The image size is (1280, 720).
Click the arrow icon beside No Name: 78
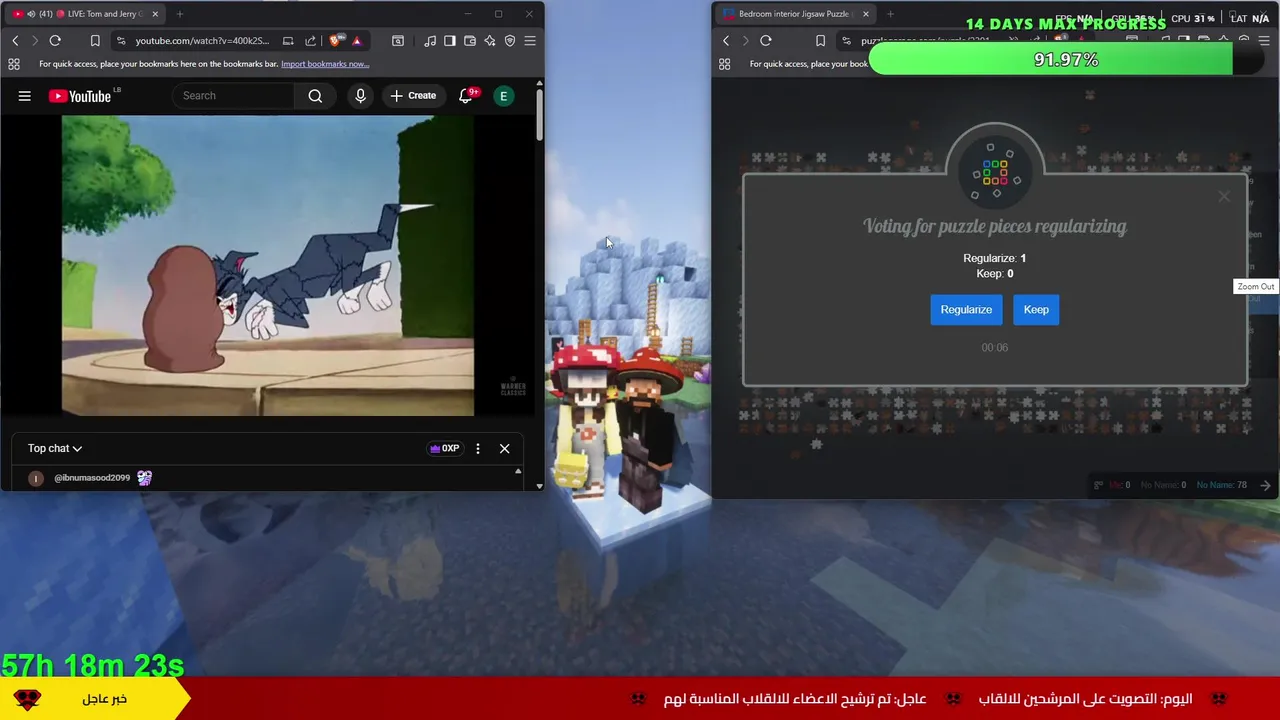click(1265, 485)
